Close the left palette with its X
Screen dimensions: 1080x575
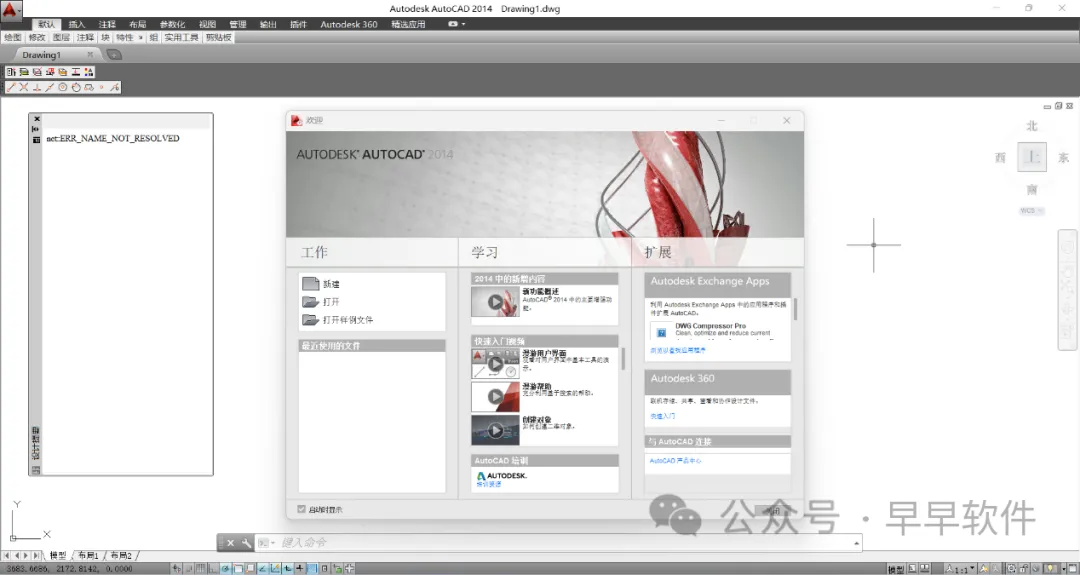coord(37,118)
